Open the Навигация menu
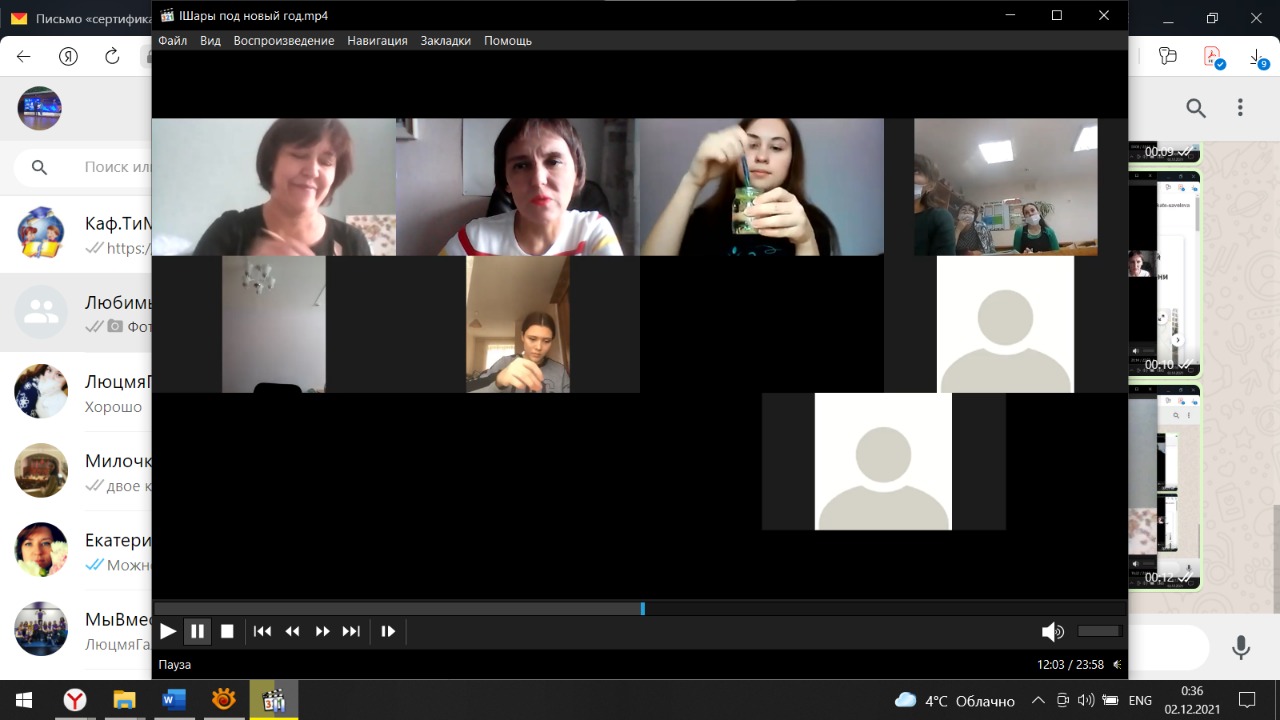The height and width of the screenshot is (720, 1280). [377, 41]
